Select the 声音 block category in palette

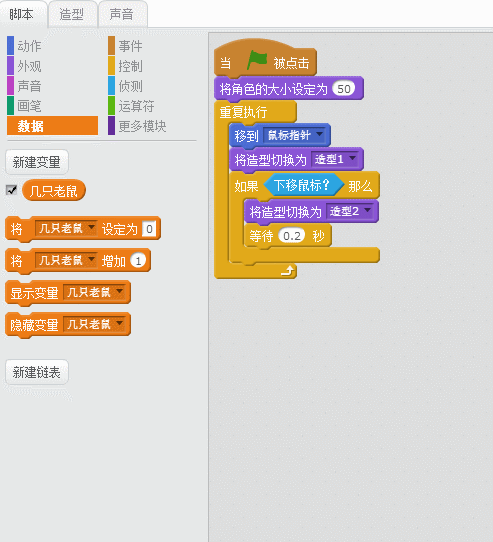[x=29, y=86]
